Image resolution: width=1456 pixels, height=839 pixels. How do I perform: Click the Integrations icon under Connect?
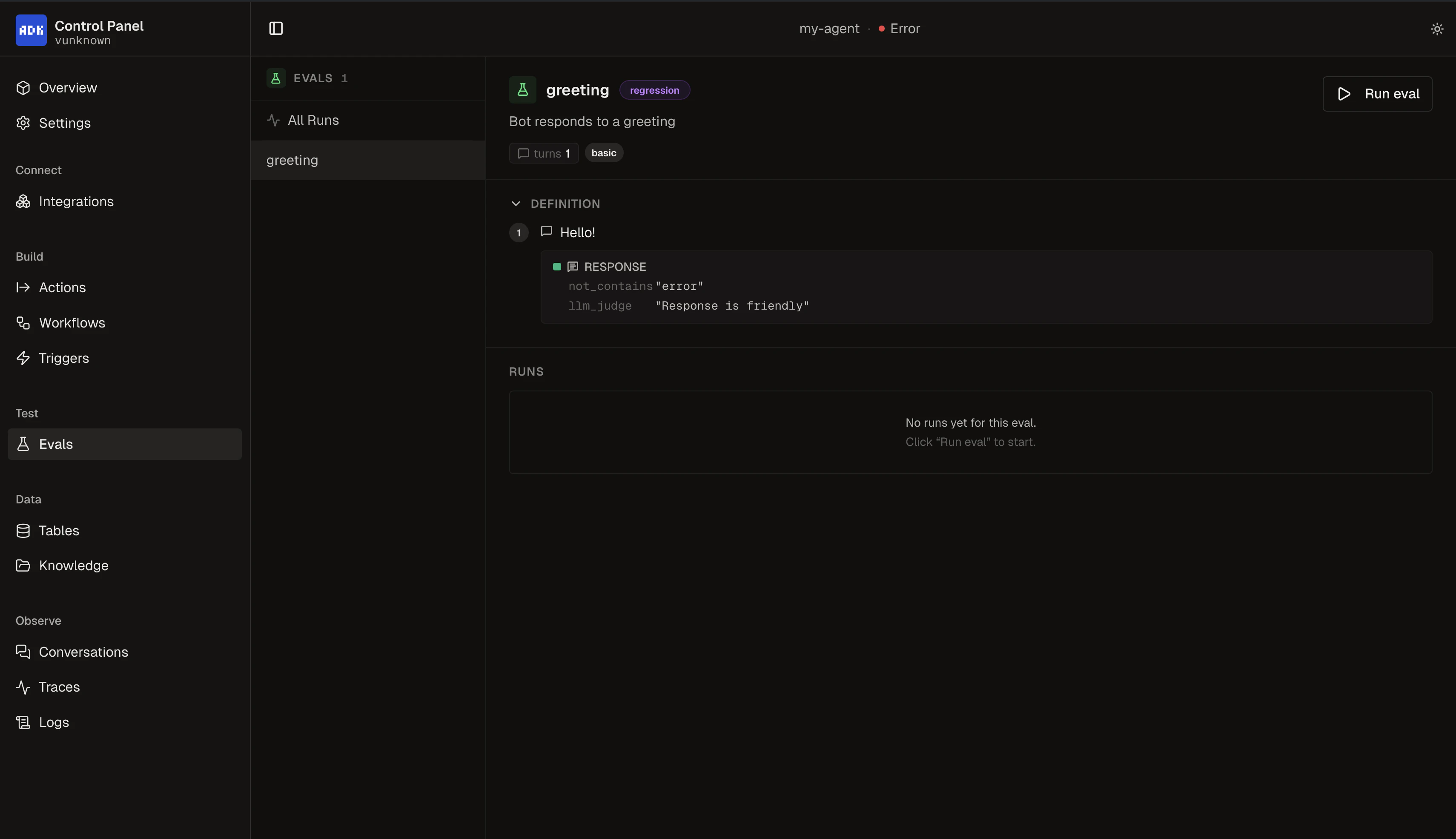(x=23, y=201)
